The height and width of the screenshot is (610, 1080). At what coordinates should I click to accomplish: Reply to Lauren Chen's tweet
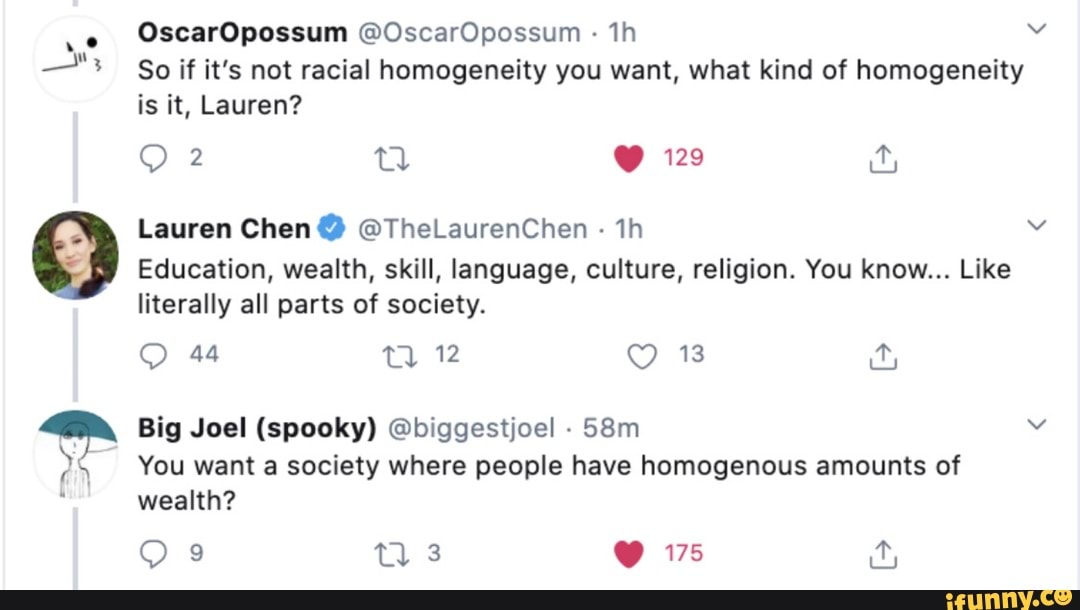coord(151,355)
